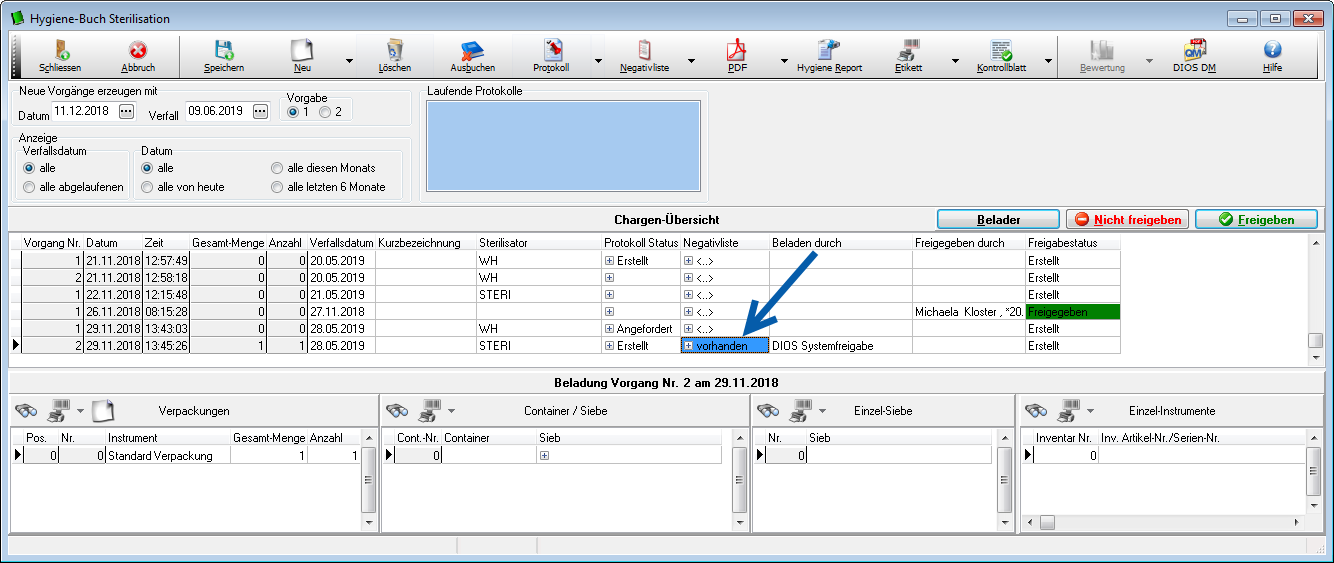Expand Sieb cell plus sign in Container panel
This screenshot has width=1334, height=563.
click(x=544, y=455)
